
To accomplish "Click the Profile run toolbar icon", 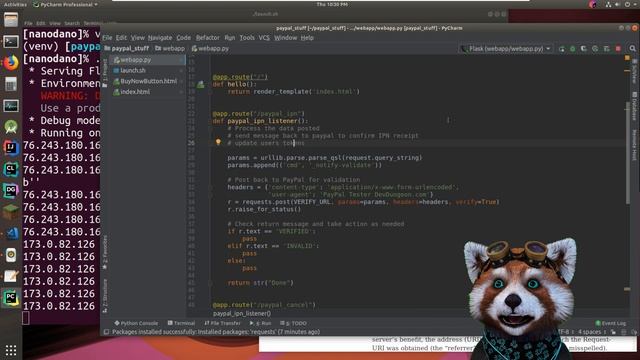I will (x=595, y=49).
